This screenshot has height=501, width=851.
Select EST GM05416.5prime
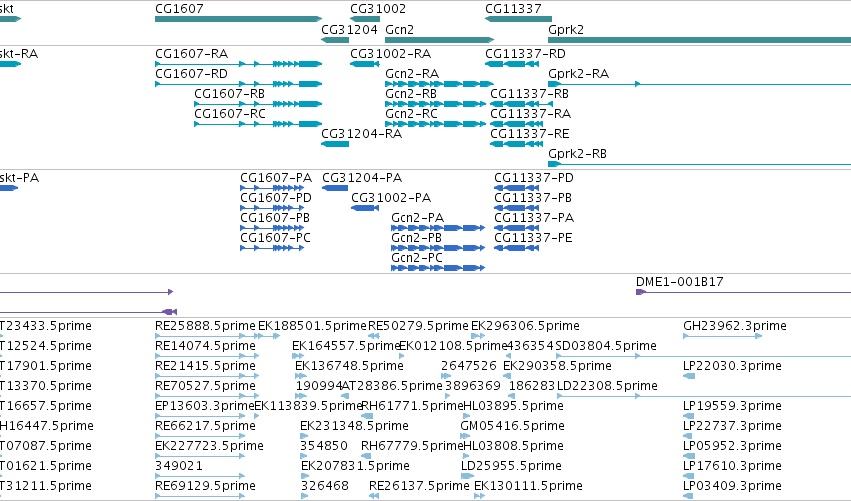coord(466,436)
